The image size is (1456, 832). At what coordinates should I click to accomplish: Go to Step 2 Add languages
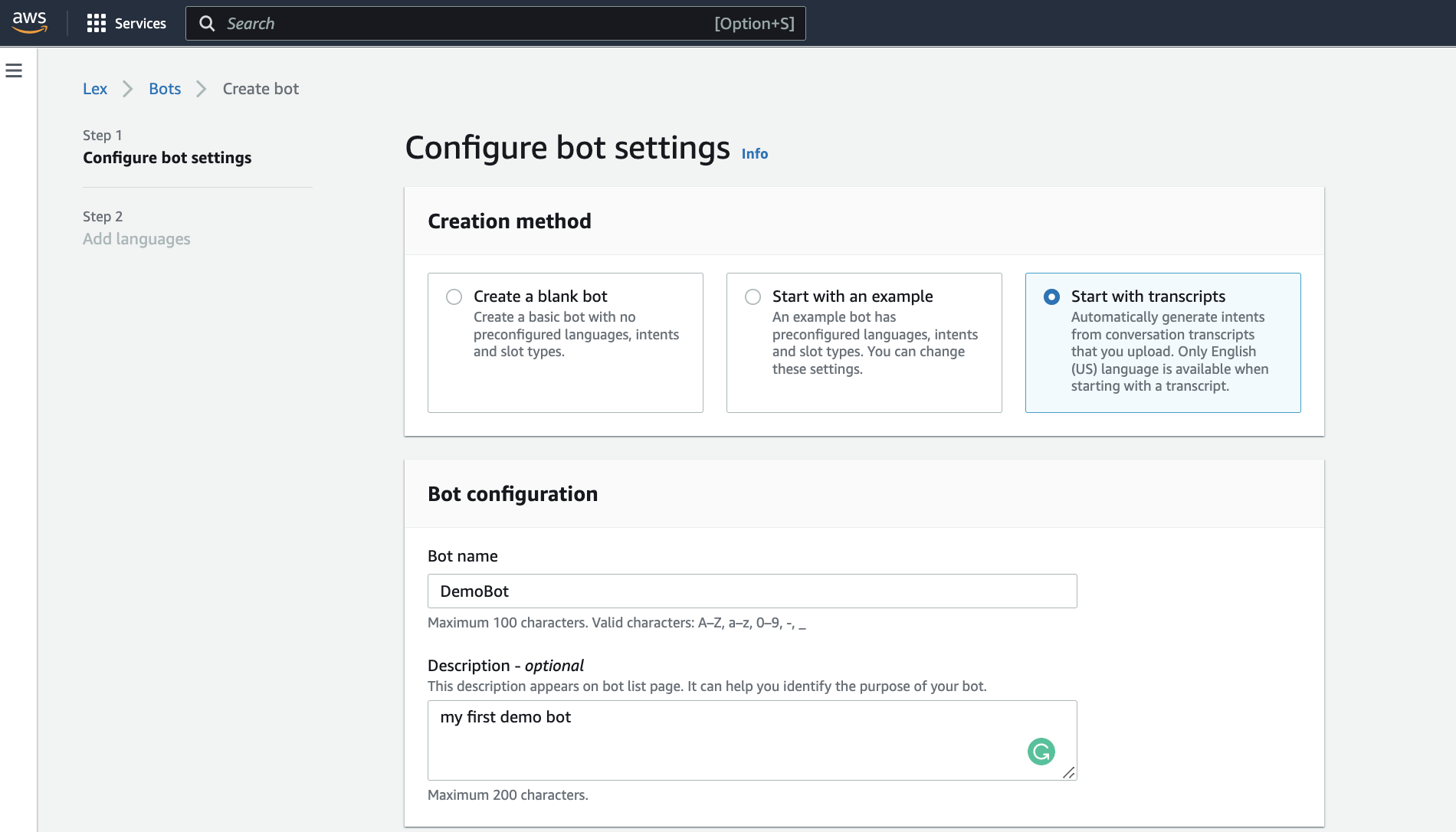[x=136, y=238]
